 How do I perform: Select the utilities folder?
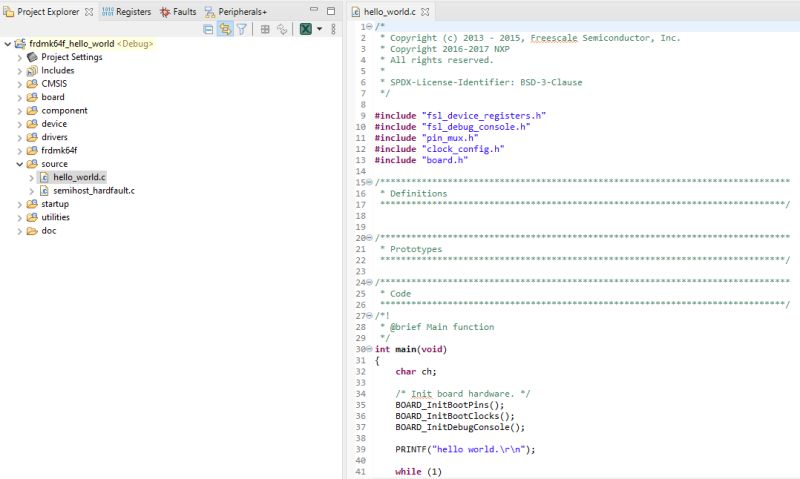[56, 217]
